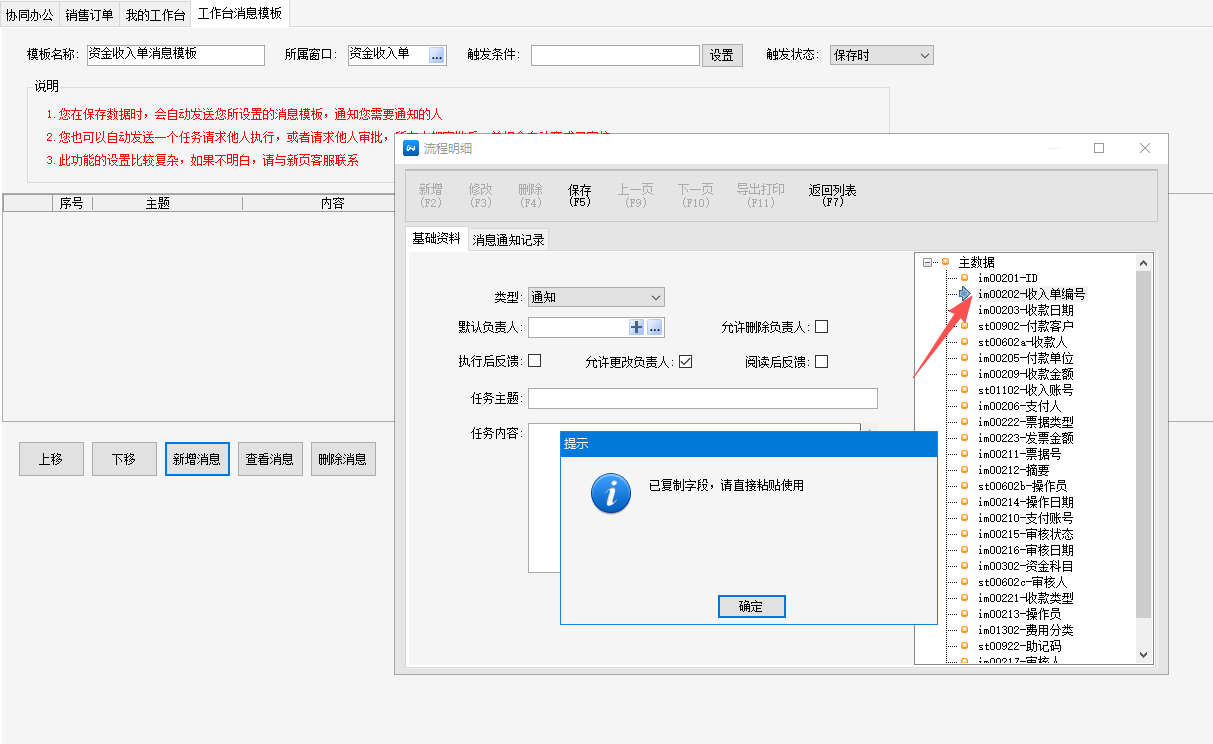Click 返回列表 (F7) in the toolbar

coord(832,195)
